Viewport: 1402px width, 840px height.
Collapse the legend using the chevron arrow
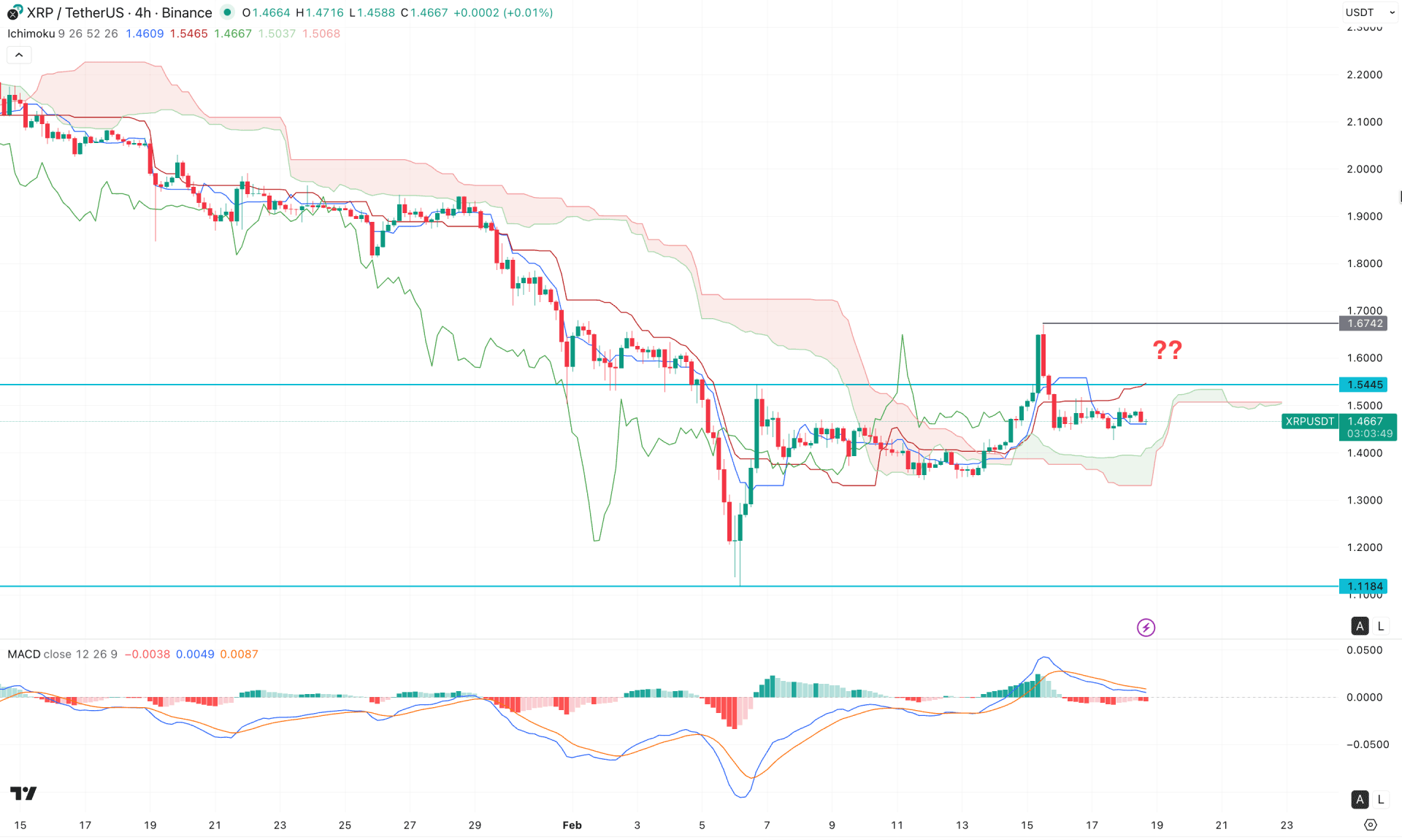(19, 54)
